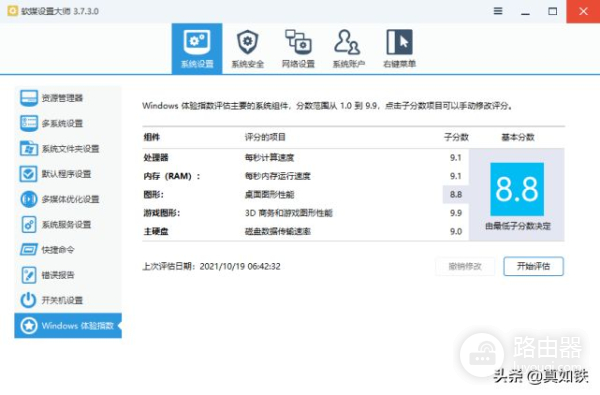
Task: Click the 开关机设置 power icon
Action: tap(29, 300)
